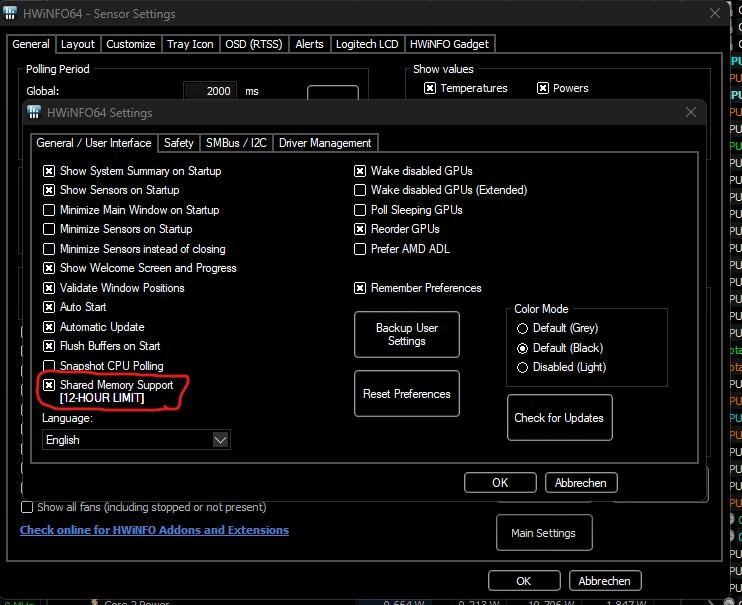Click the HWiNFO64 Sensor Settings window title icon
The image size is (742, 605).
[x=9, y=13]
